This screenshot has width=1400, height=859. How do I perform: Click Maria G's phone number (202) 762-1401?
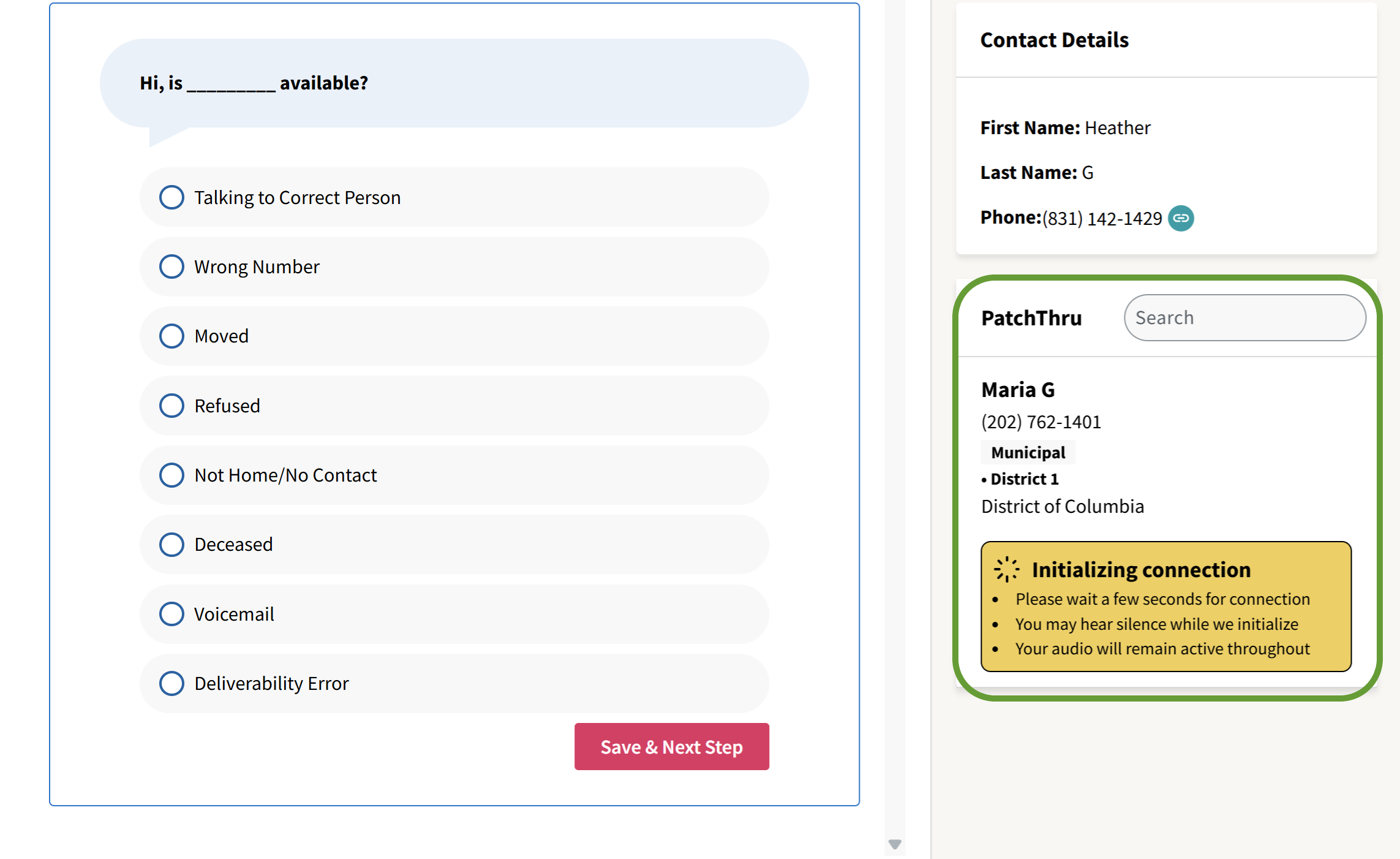pyautogui.click(x=1041, y=422)
